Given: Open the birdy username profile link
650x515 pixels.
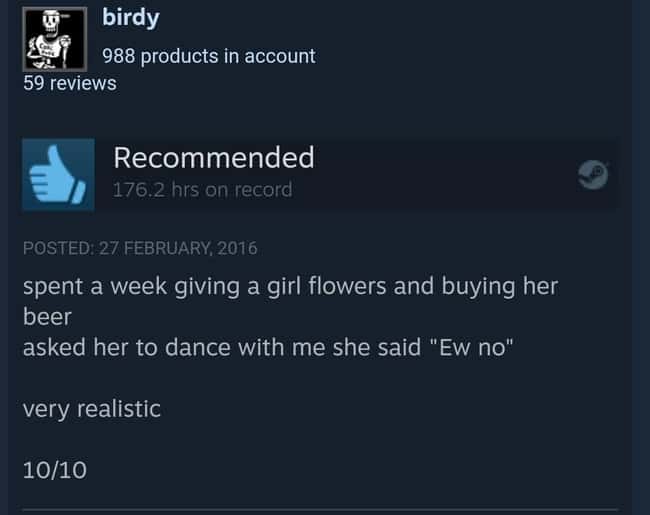Looking at the screenshot, I should tap(131, 18).
